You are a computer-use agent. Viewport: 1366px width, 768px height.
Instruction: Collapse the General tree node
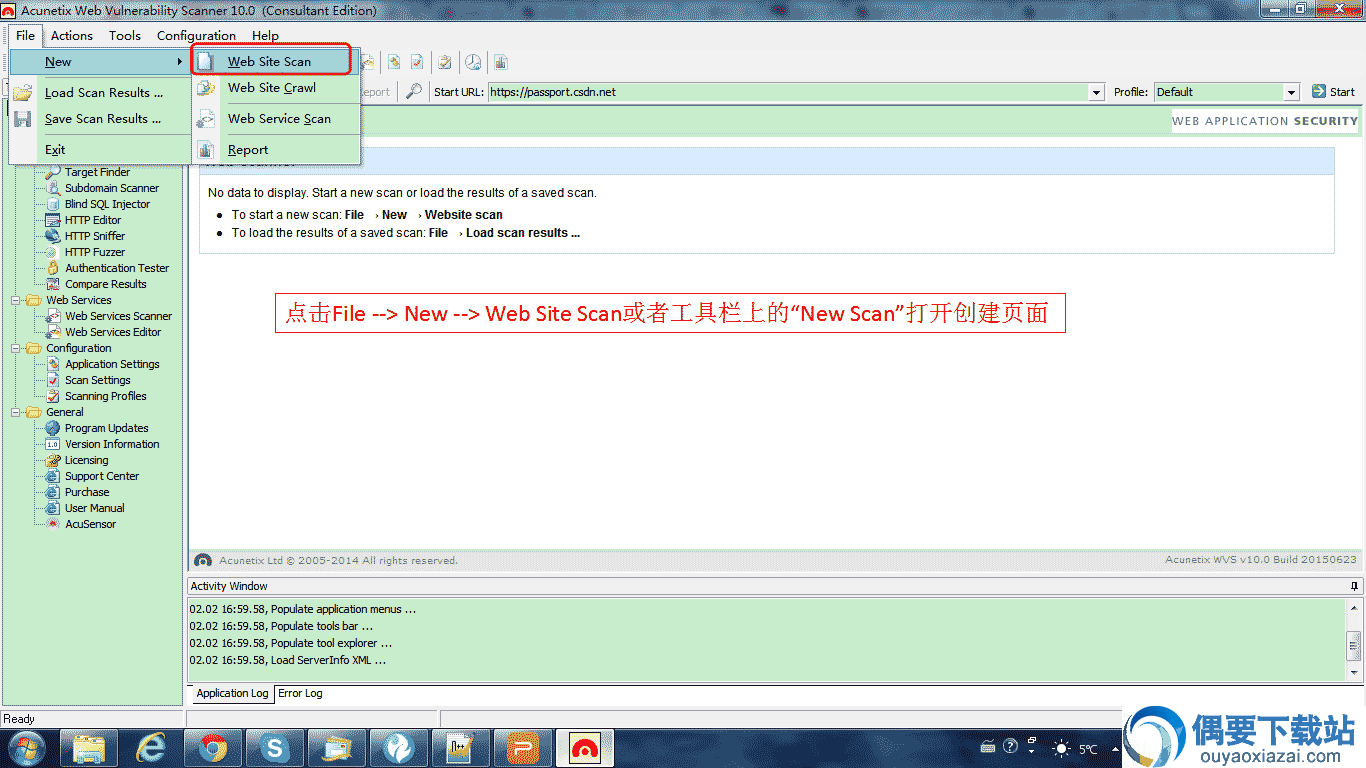(16, 412)
